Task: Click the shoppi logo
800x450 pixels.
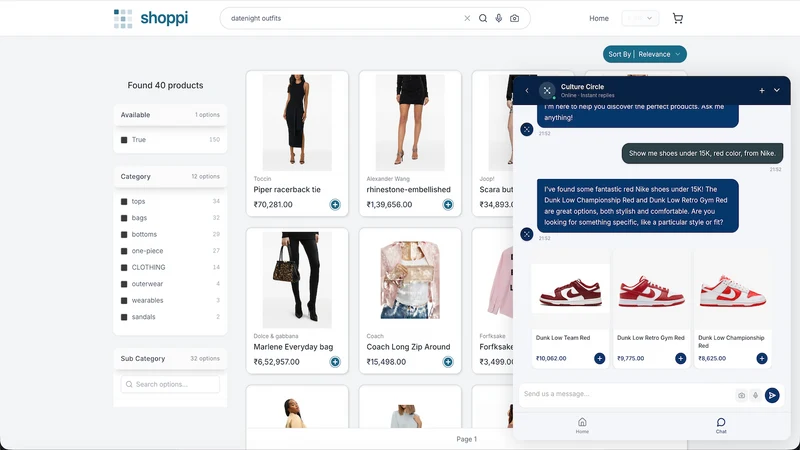Action: coord(151,18)
